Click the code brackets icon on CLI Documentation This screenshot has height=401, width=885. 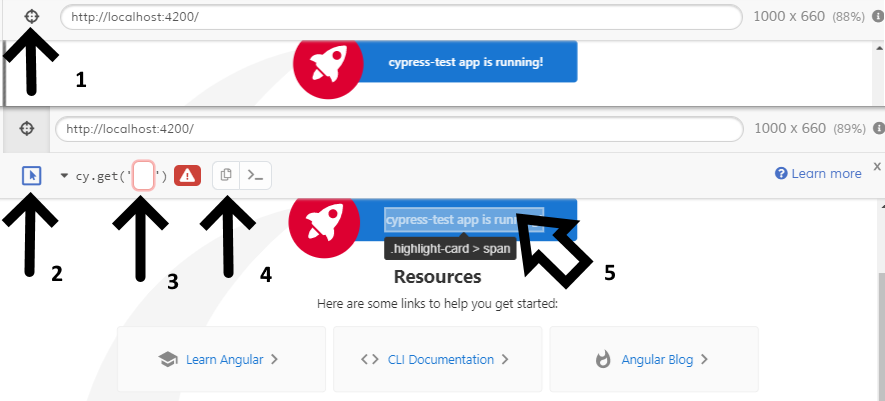pyautogui.click(x=370, y=359)
